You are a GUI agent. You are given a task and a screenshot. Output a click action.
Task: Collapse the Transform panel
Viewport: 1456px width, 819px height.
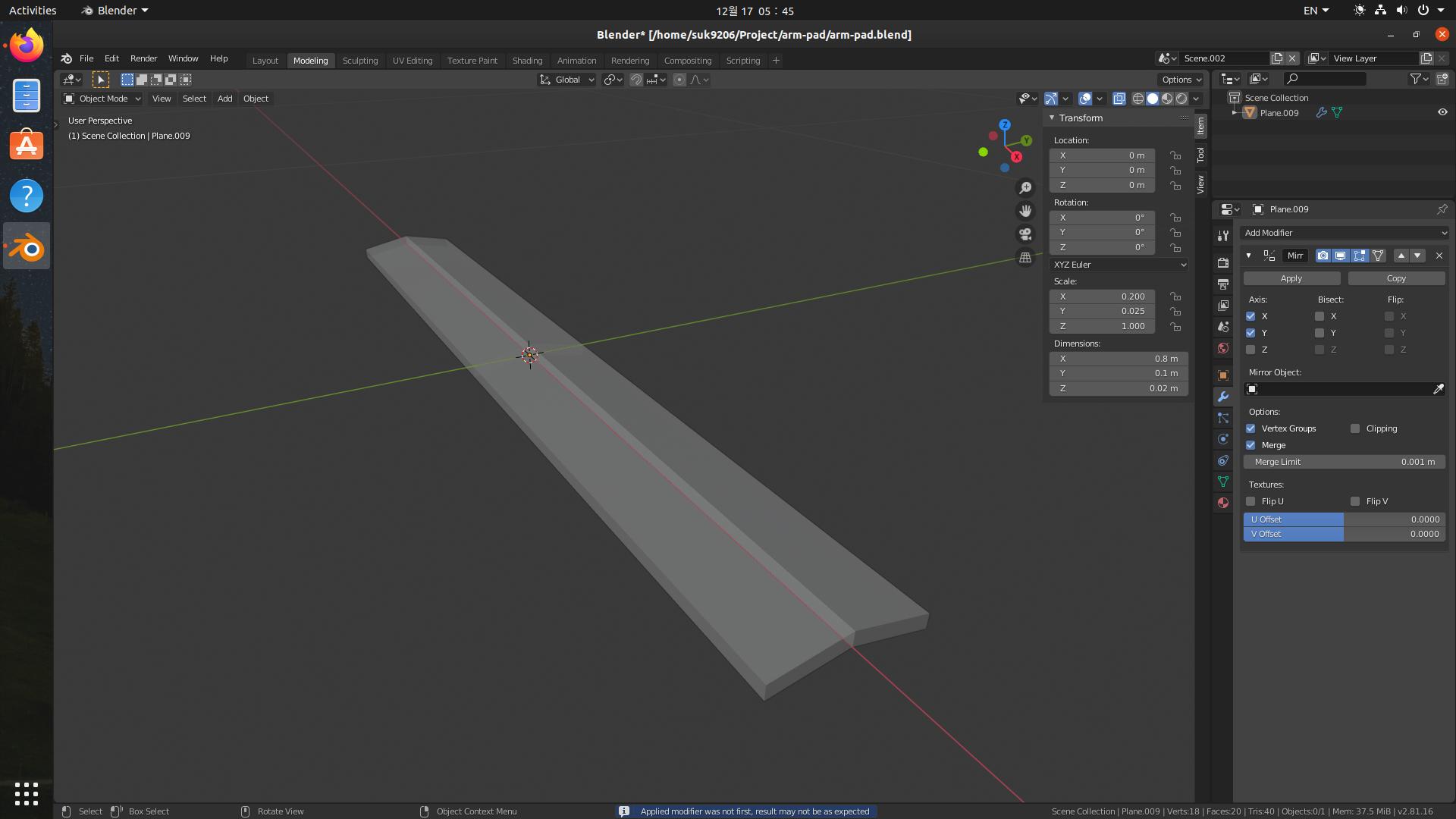1052,118
